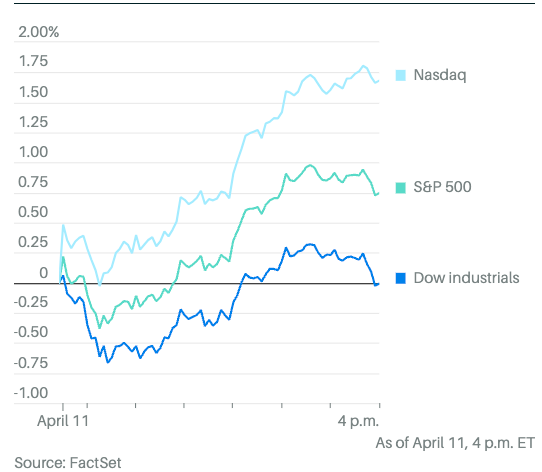Click the 2.00% y-axis label
Viewport: 542px width, 472px height.
pos(39,32)
